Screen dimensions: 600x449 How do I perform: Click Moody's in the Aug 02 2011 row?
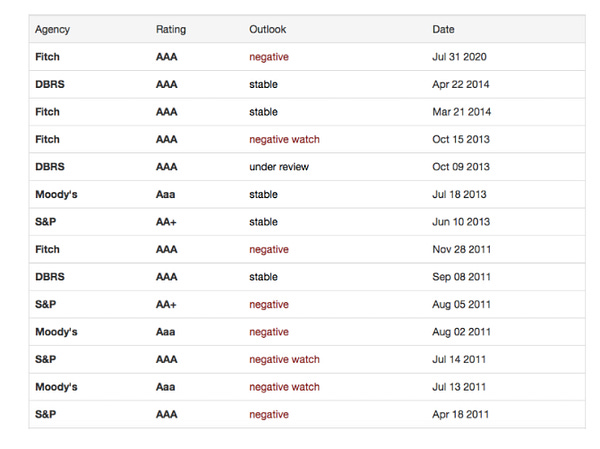(56, 332)
